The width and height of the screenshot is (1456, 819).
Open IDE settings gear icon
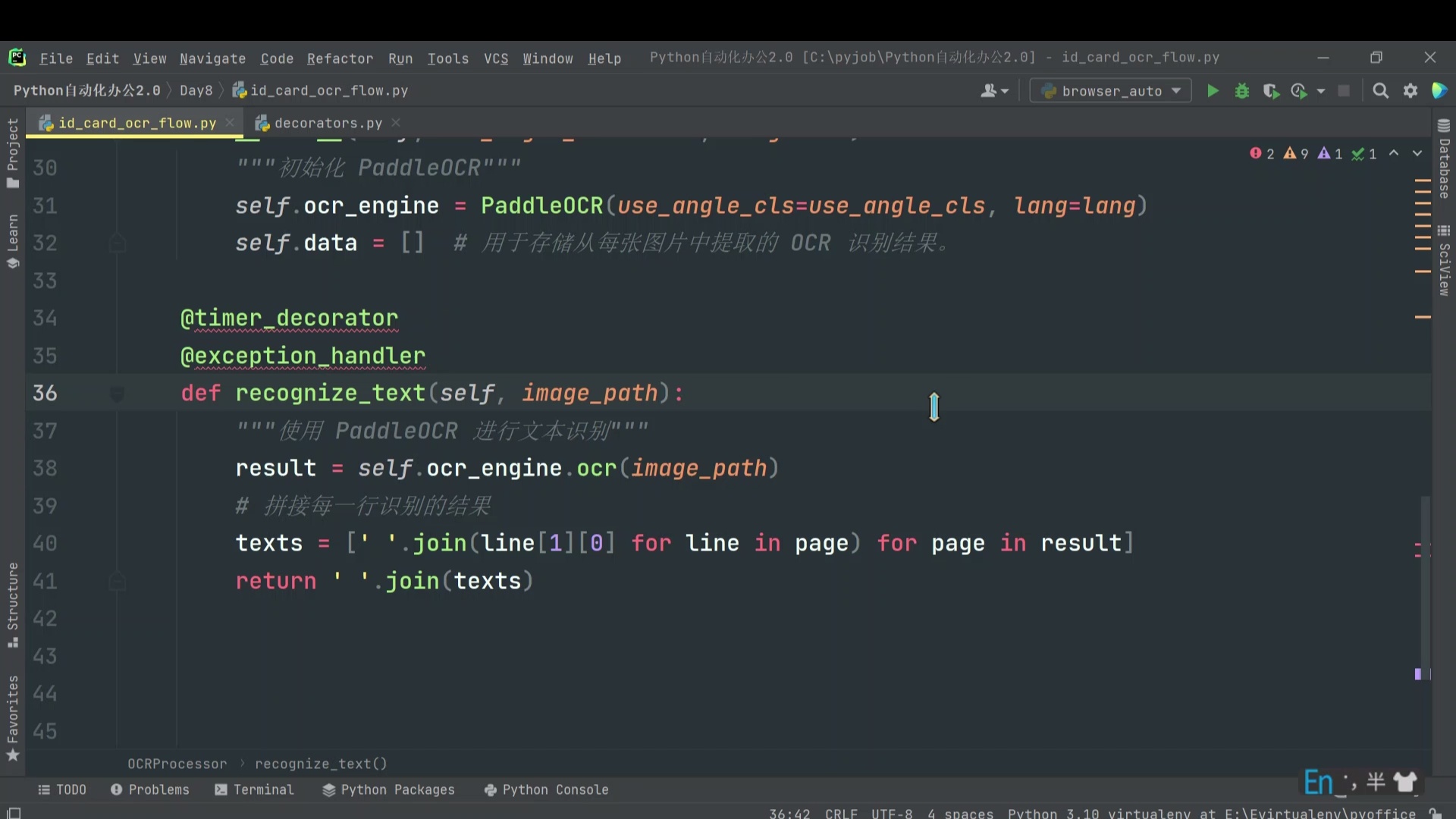pyautogui.click(x=1410, y=91)
